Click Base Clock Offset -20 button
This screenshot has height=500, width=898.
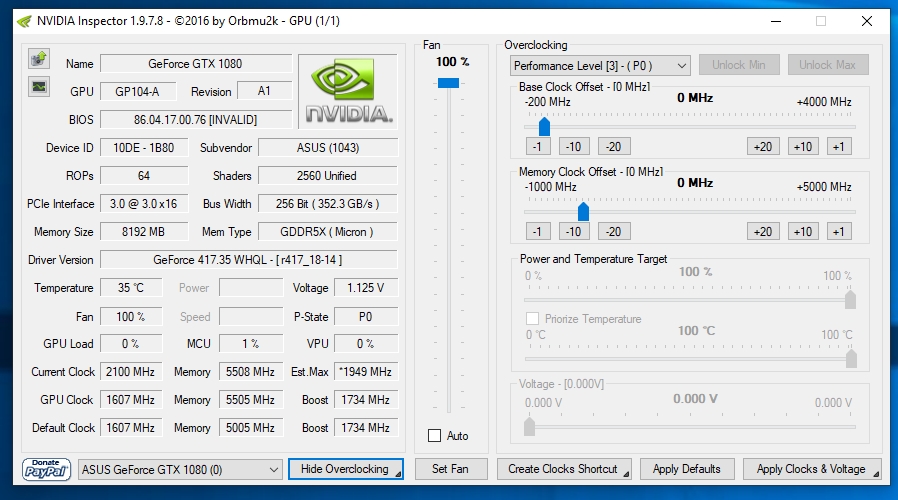click(614, 147)
